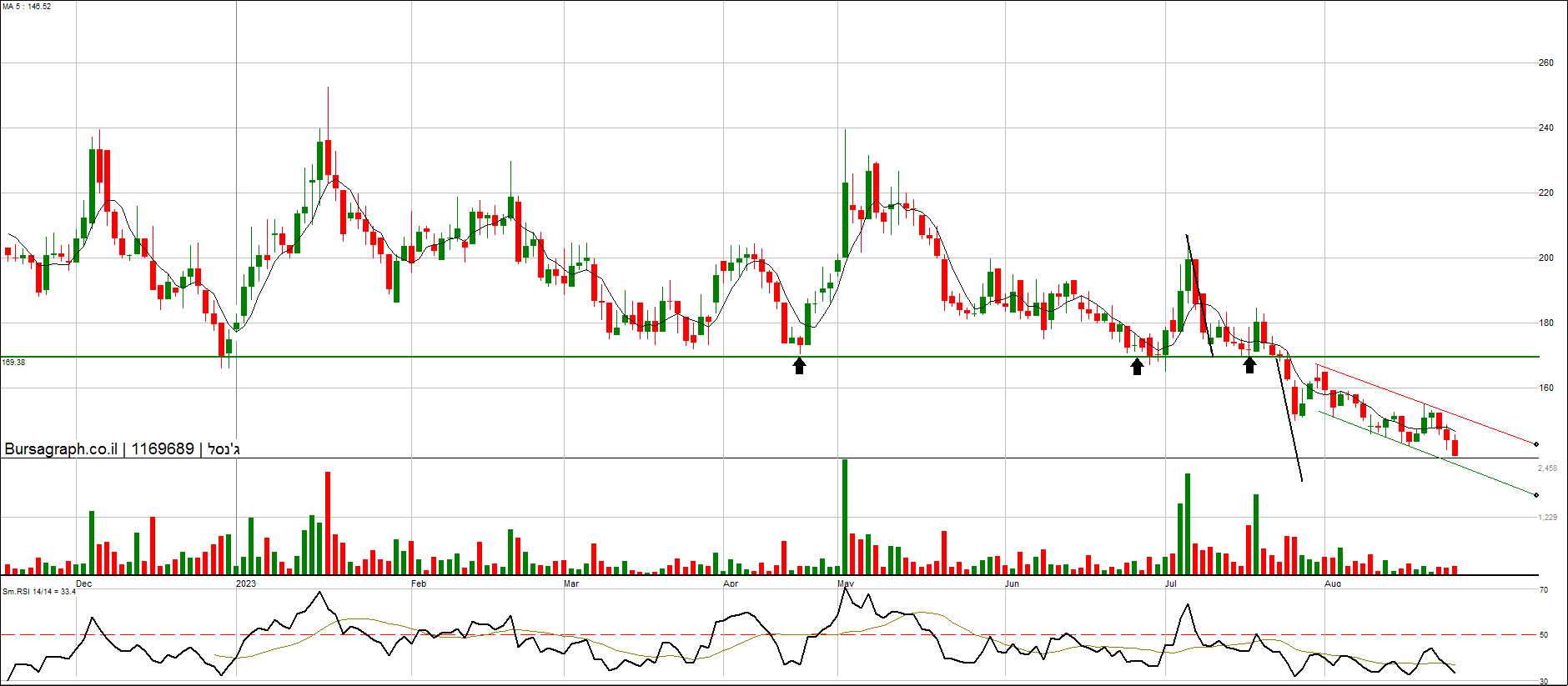Click the RSI 30 level label
The image size is (1568, 686).
1543,681
